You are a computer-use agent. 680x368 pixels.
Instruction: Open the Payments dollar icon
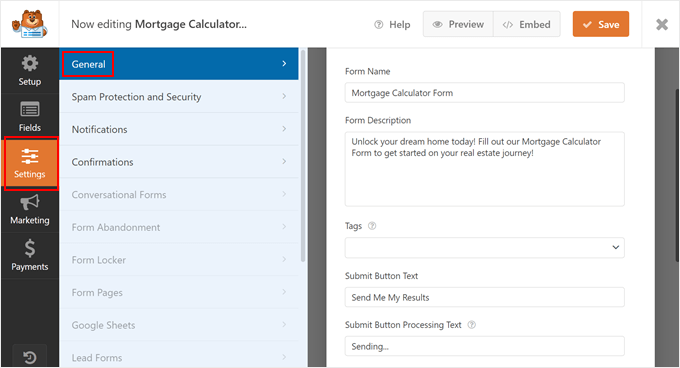pos(29,248)
